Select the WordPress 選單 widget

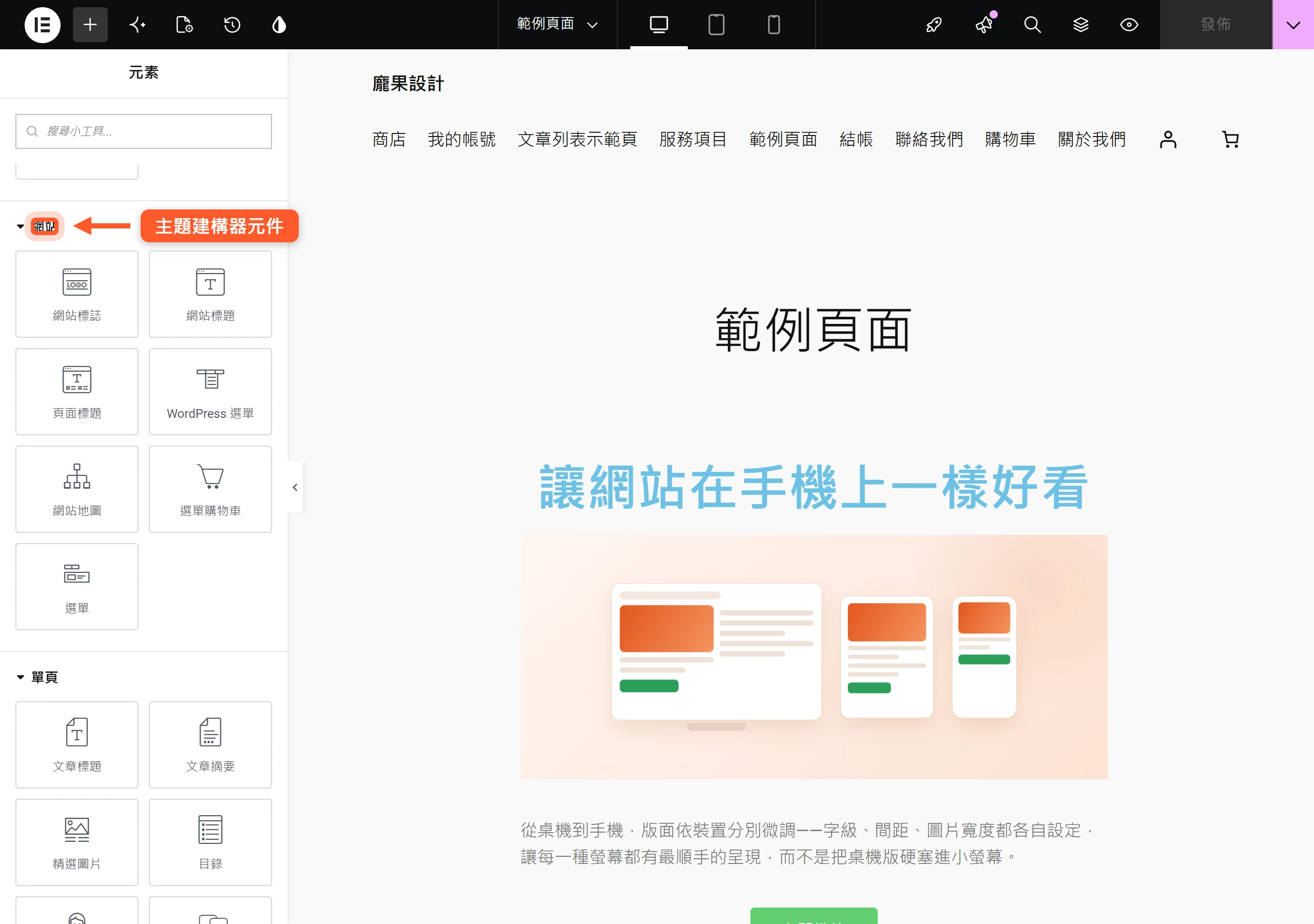tap(210, 392)
